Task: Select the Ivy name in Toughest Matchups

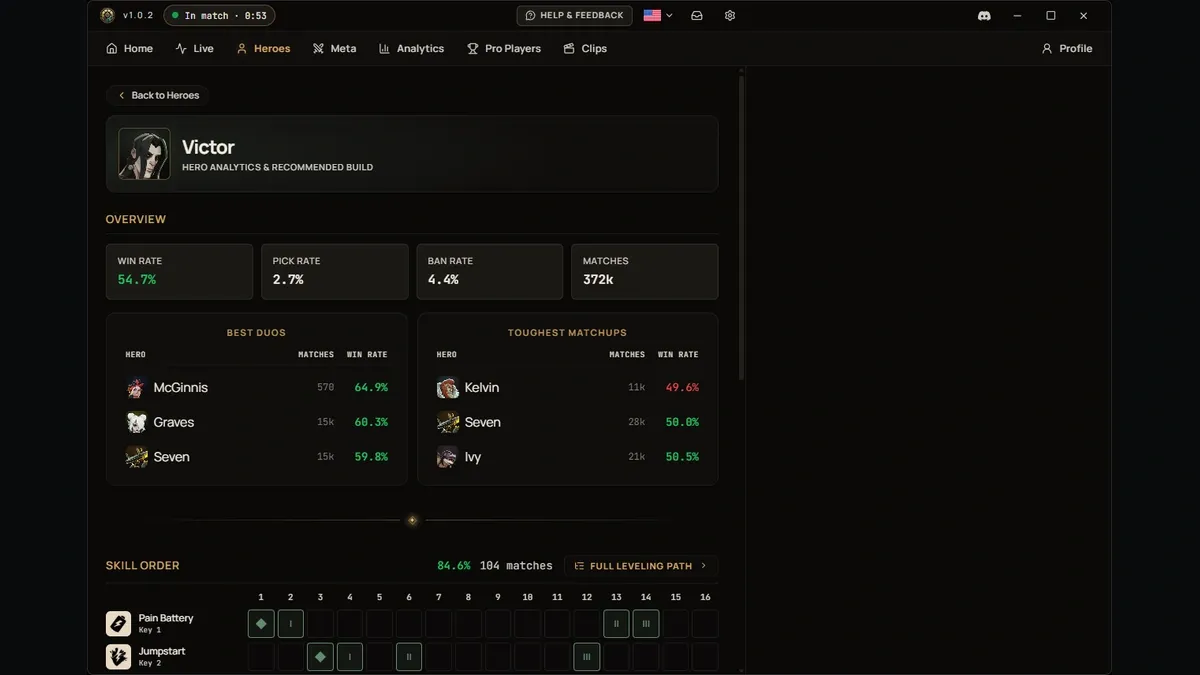Action: [473, 457]
